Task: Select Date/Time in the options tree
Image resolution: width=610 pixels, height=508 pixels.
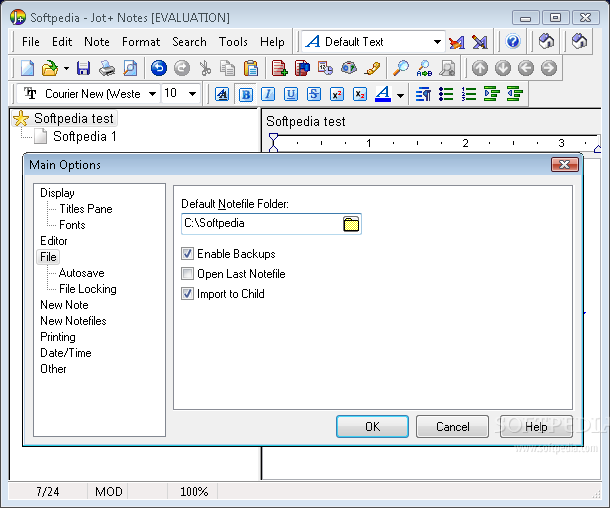Action: click(x=66, y=353)
